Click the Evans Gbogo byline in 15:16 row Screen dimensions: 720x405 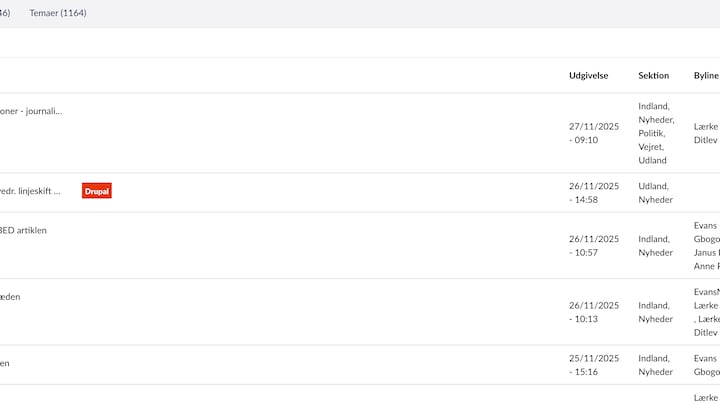tap(706, 364)
